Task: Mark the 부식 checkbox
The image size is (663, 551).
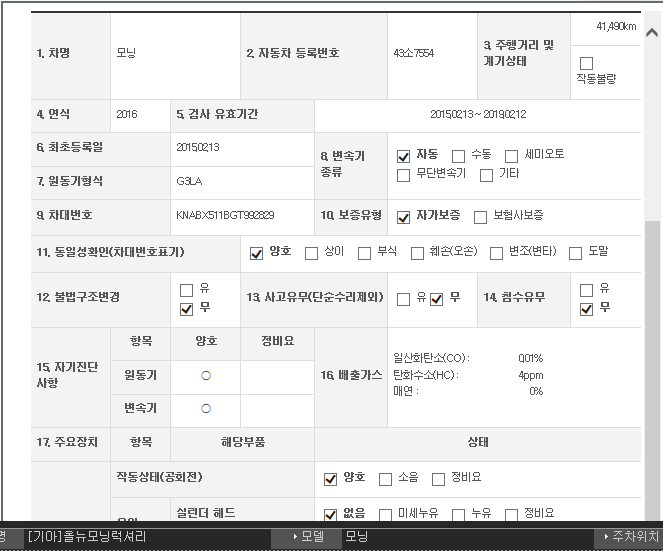Action: point(364,253)
